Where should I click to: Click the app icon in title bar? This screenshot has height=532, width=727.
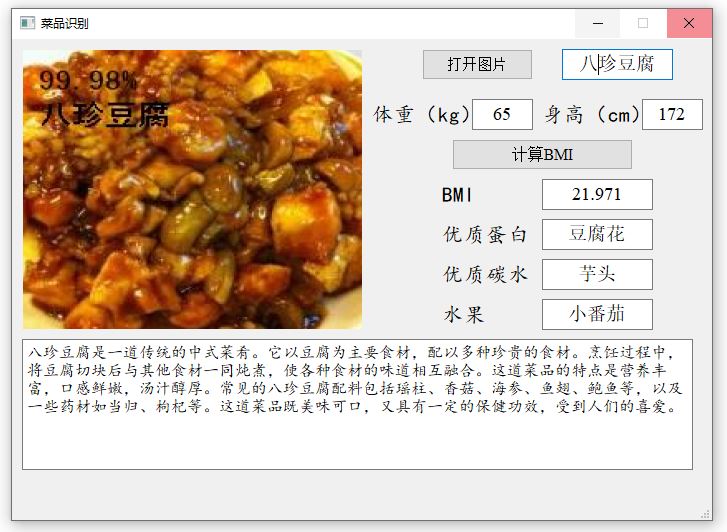pyautogui.click(x=27, y=23)
